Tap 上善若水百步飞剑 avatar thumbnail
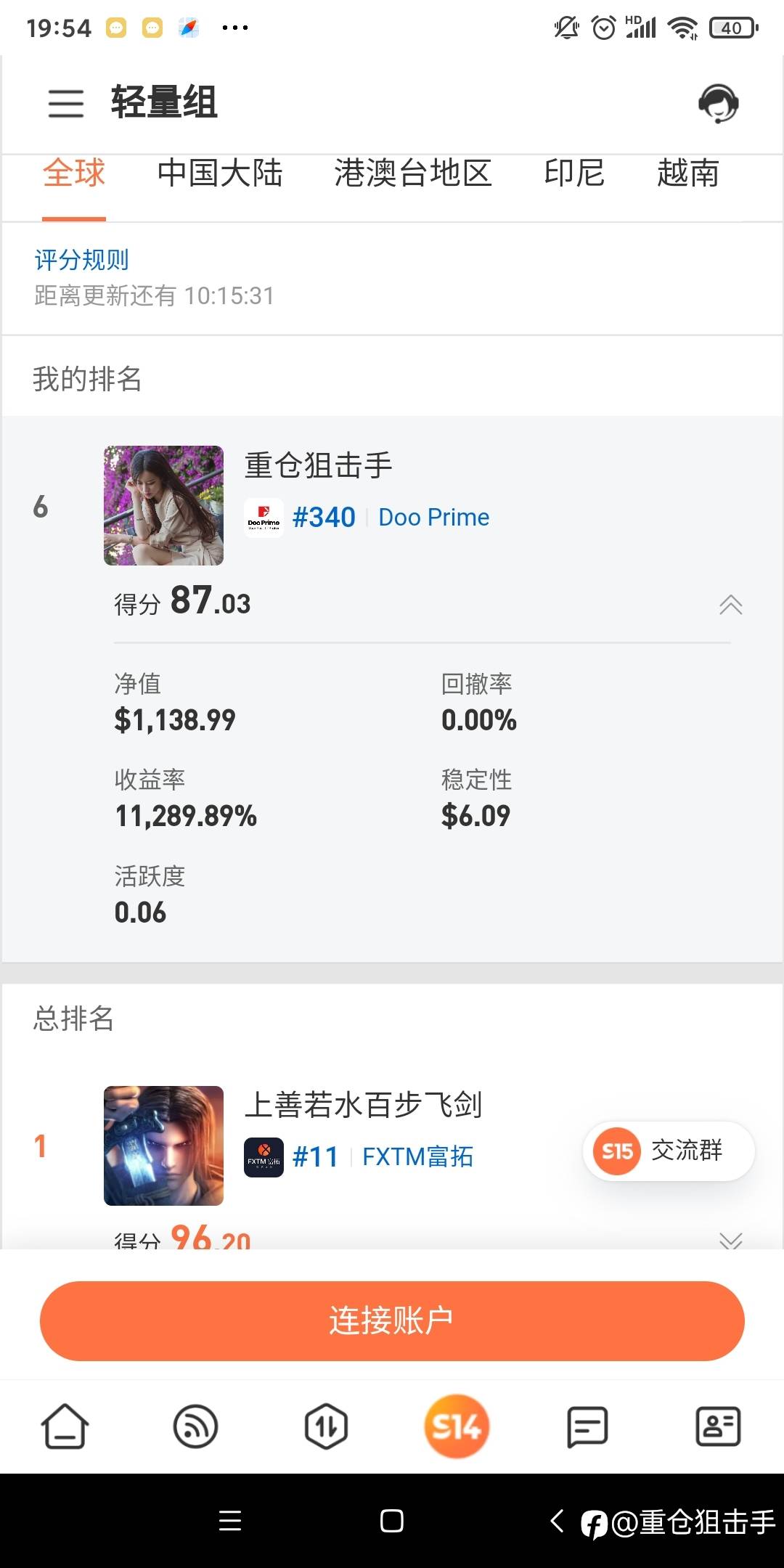Viewport: 784px width, 1568px height. coord(163,1146)
